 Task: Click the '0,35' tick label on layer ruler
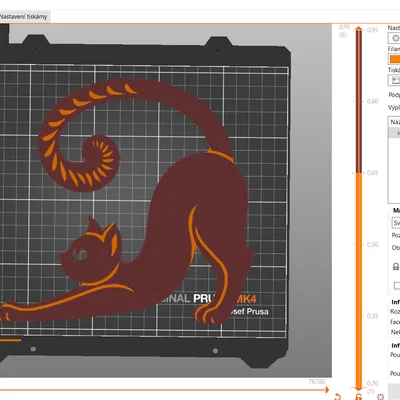point(372,315)
